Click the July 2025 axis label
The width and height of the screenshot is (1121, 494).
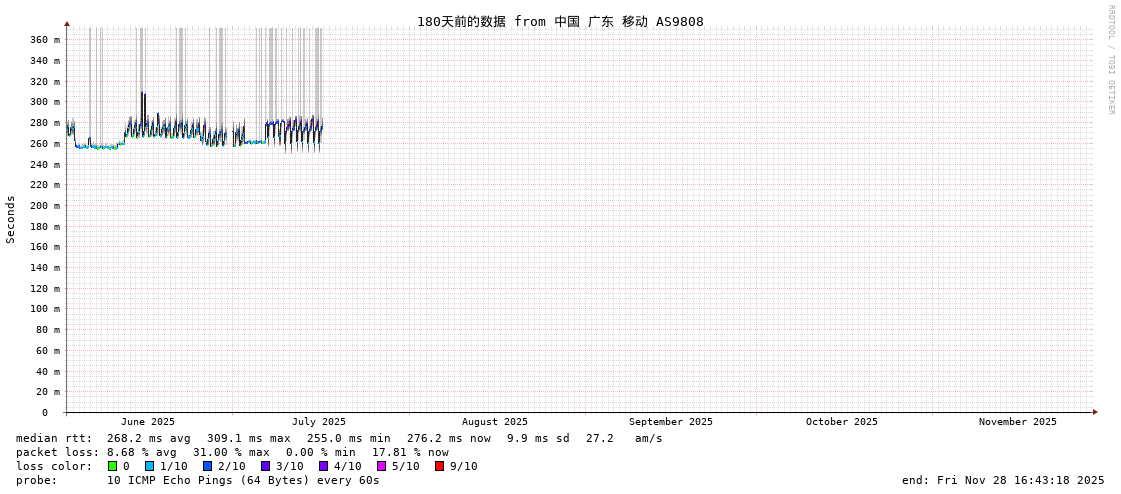point(318,422)
